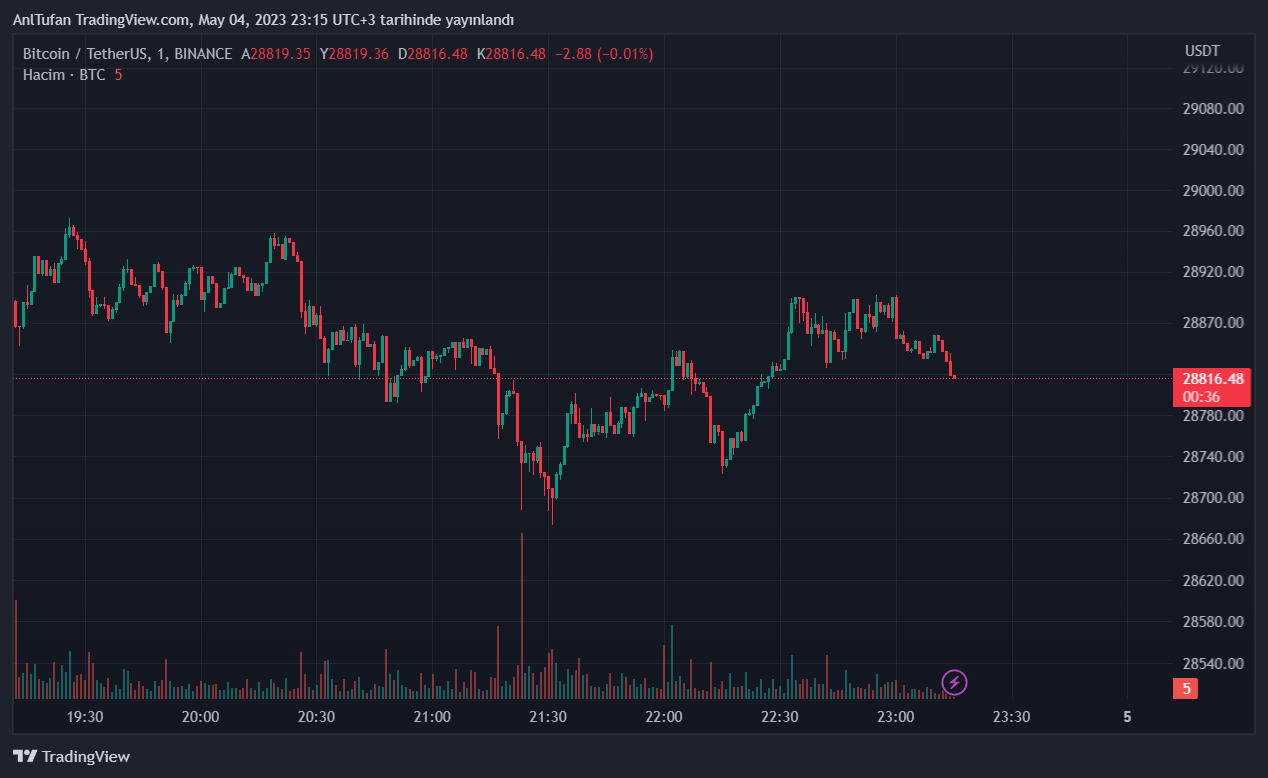Viewport: 1268px width, 778px height.
Task: Click the TradingView logo at bottom left
Action: click(x=71, y=756)
